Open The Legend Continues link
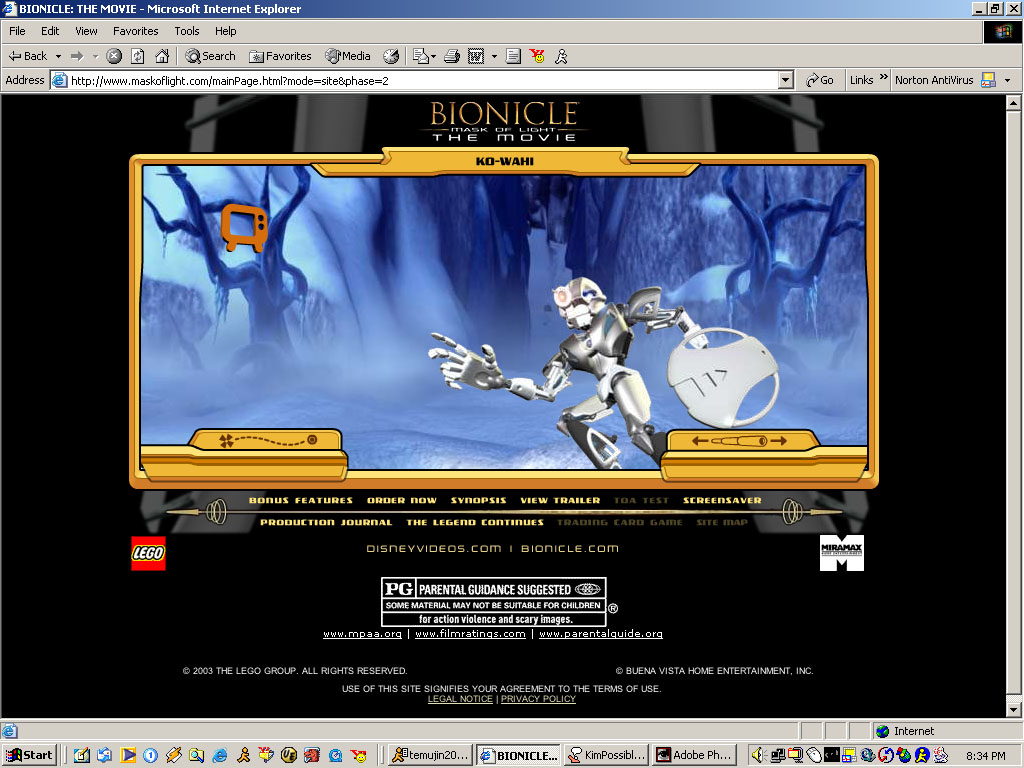 475,522
